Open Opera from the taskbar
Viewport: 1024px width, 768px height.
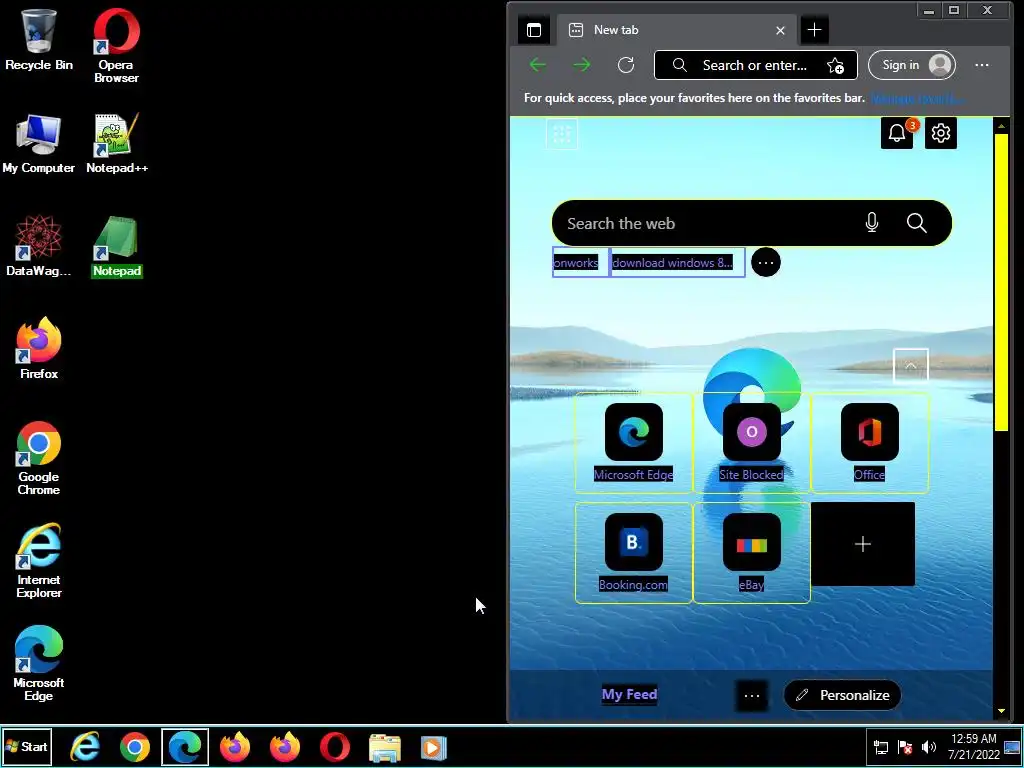point(334,746)
